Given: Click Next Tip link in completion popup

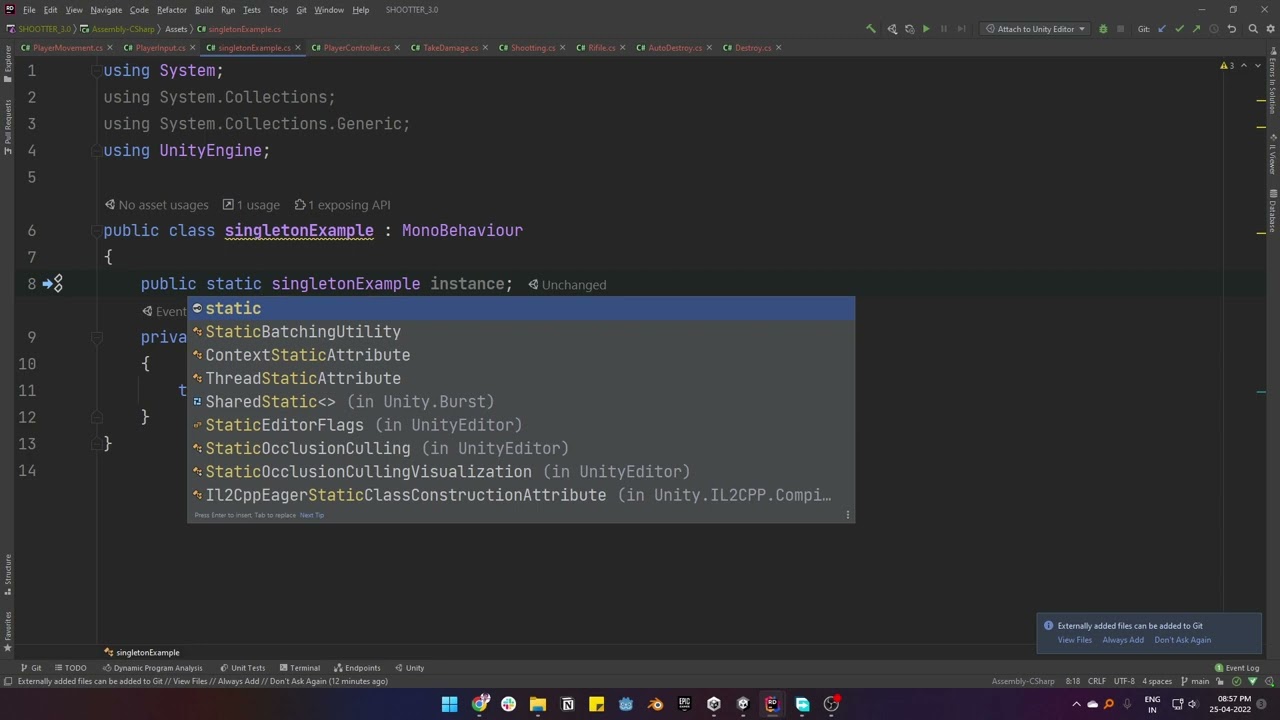Looking at the screenshot, I should pos(312,515).
